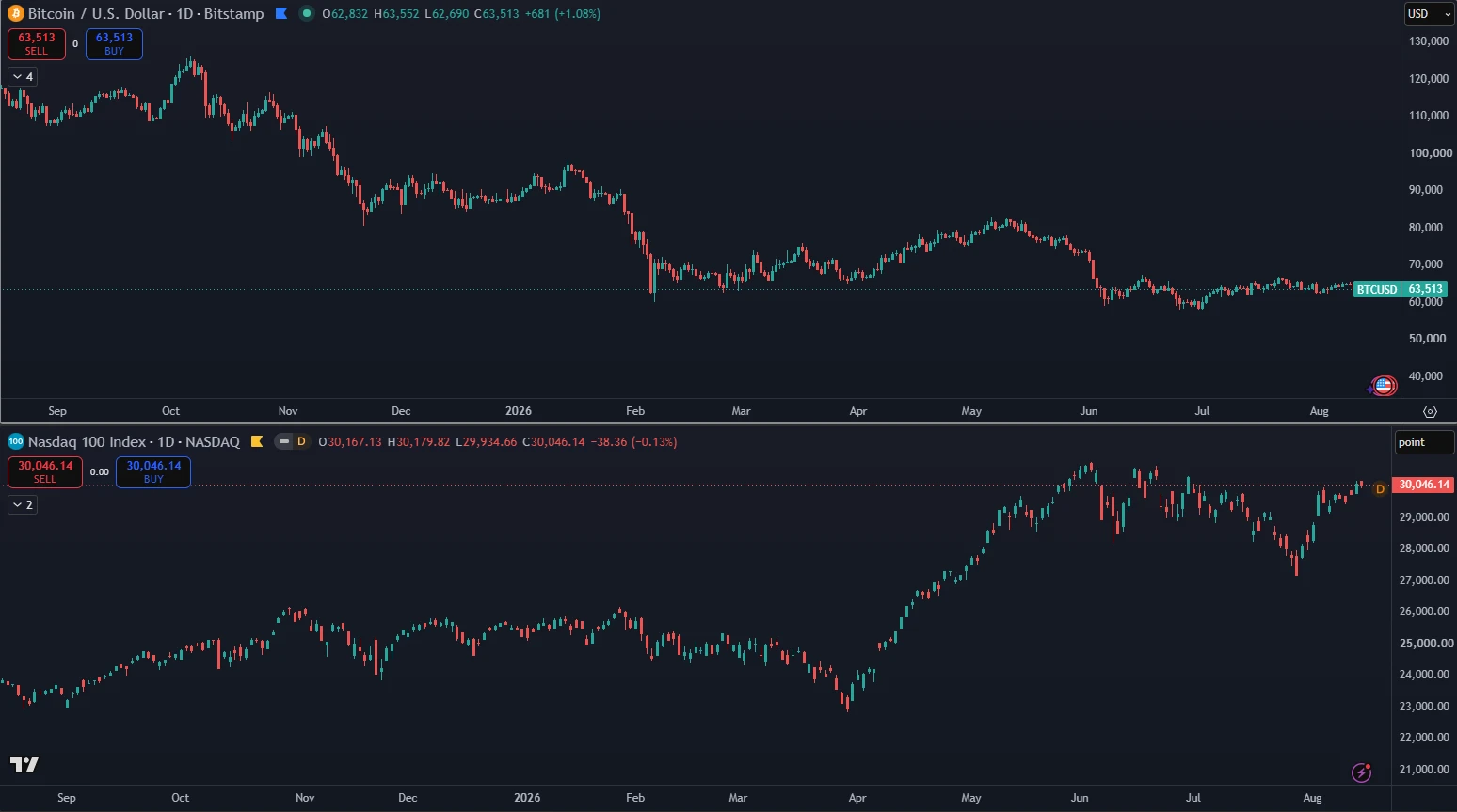Open chart settings gear on Bitcoin time axis
Screen dimensions: 1457x812
(x=1430, y=411)
